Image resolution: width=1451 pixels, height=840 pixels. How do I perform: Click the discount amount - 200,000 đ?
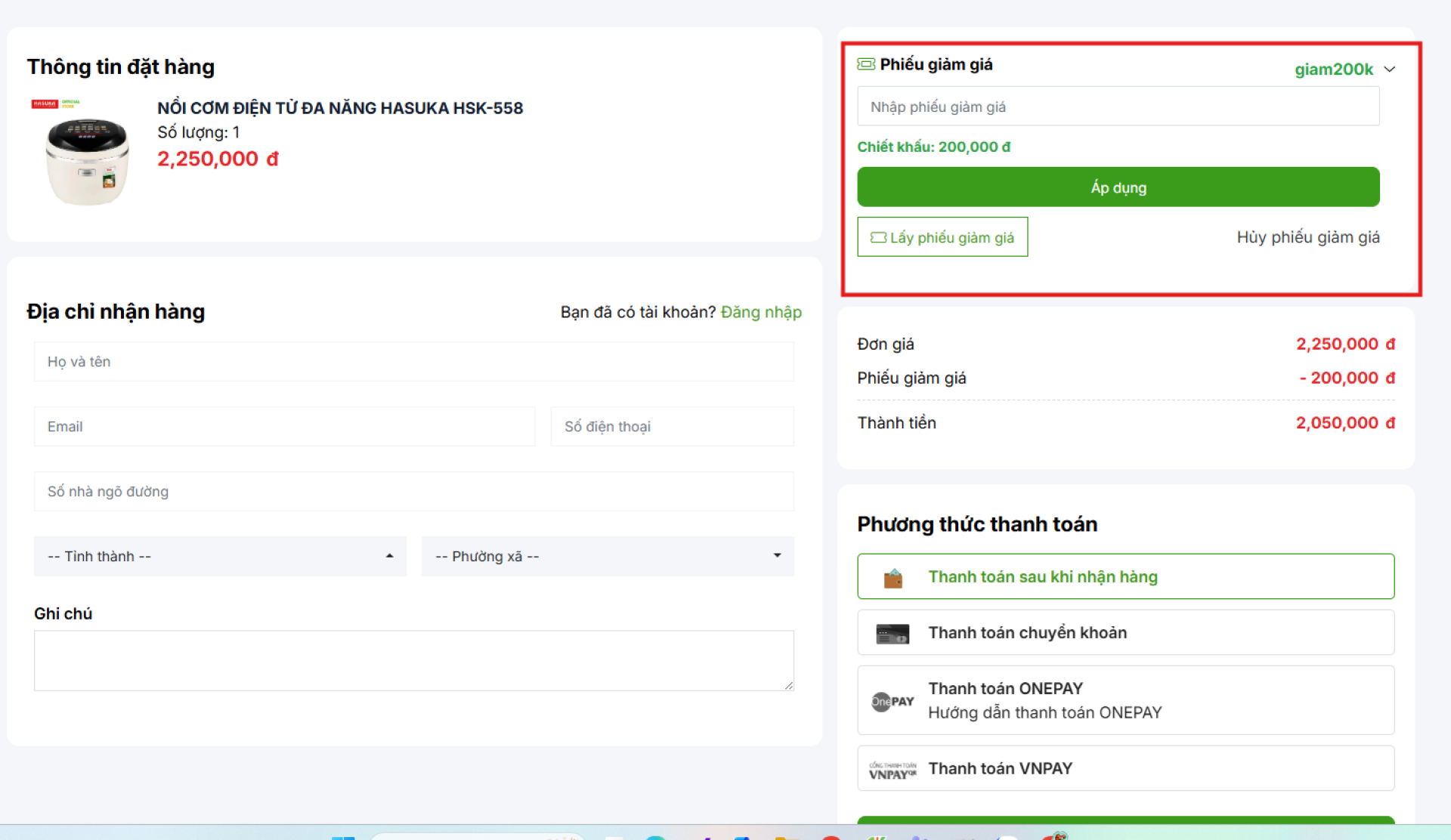1347,378
